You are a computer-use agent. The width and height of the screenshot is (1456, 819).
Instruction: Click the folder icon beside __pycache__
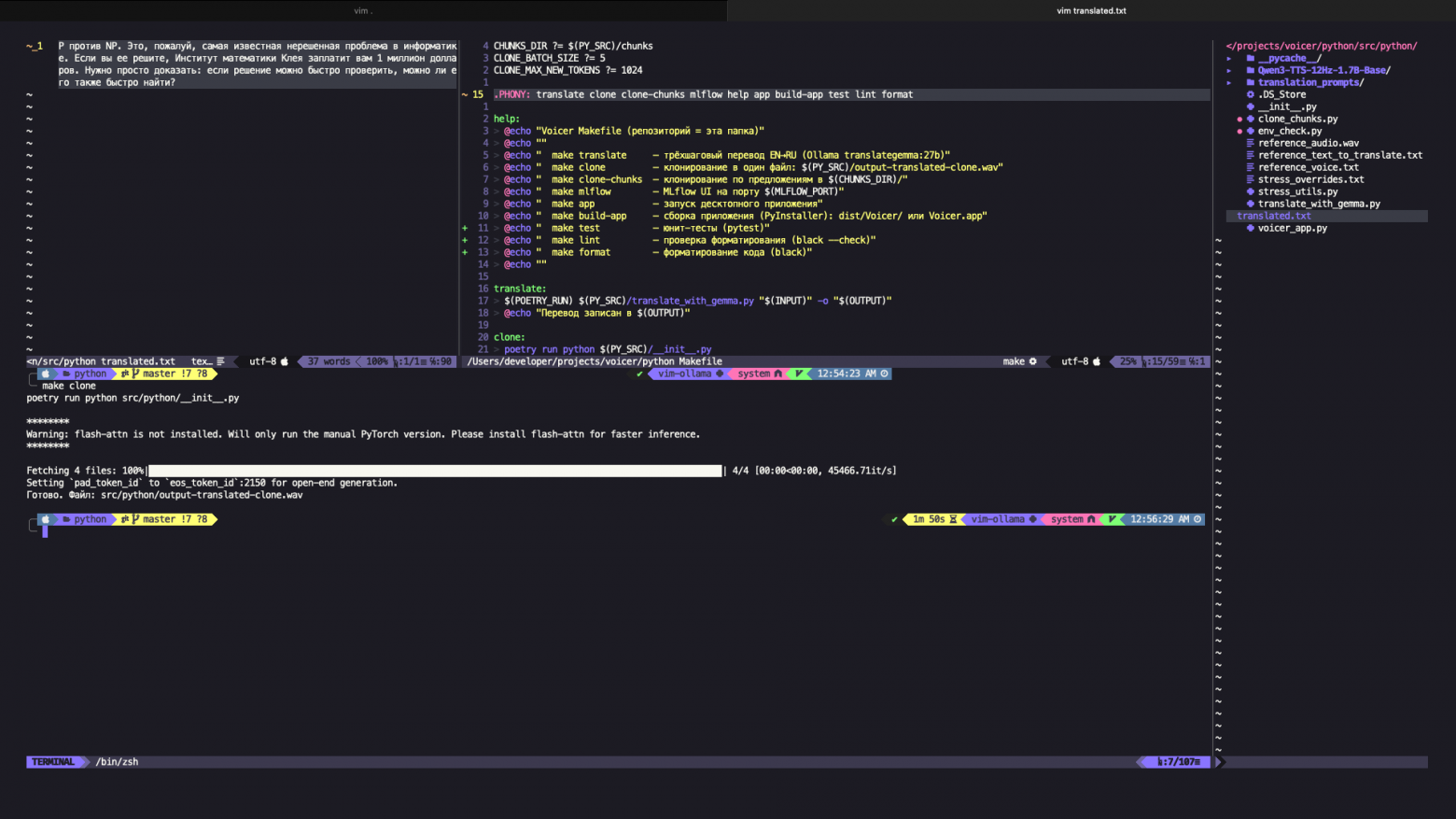tap(1250, 58)
